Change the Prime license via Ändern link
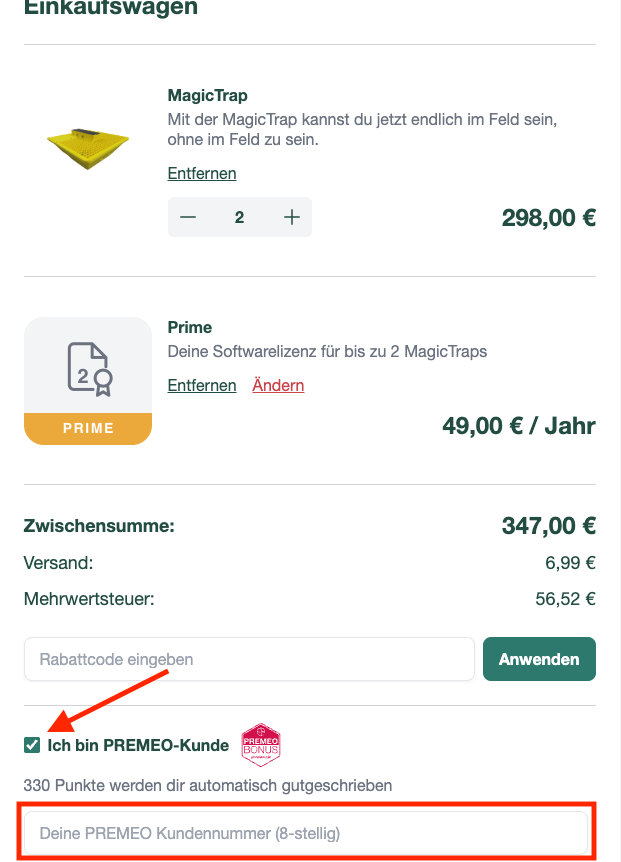This screenshot has height=862, width=621. (278, 385)
